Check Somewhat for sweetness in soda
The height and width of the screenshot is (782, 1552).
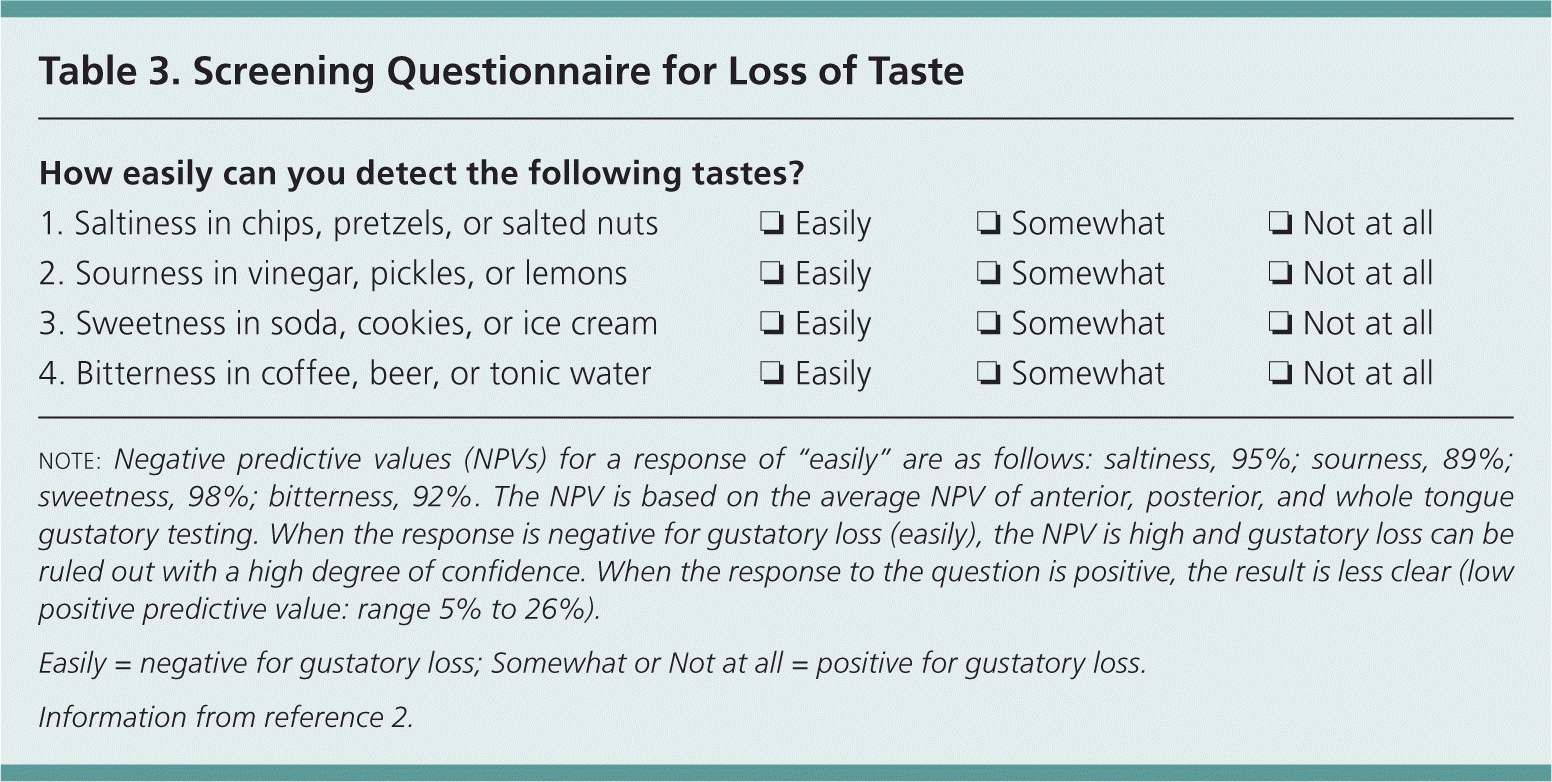(987, 324)
